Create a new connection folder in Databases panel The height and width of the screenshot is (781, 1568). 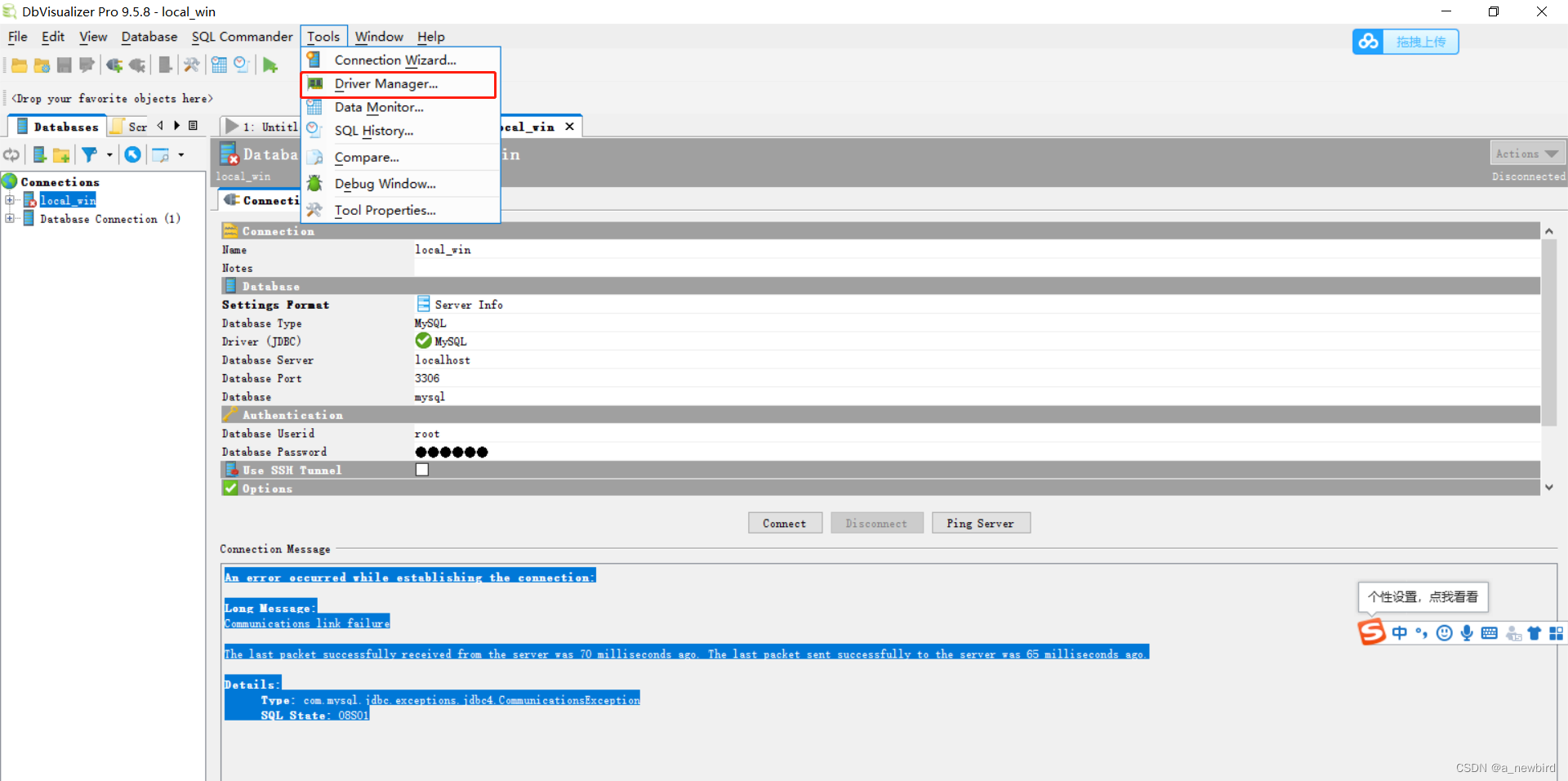point(62,154)
